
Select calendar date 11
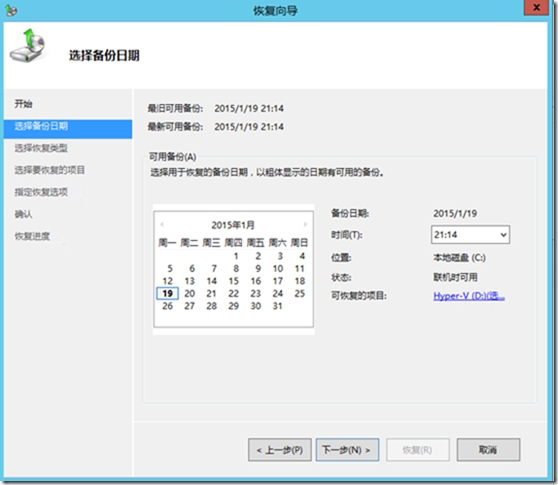pyautogui.click(x=300, y=268)
